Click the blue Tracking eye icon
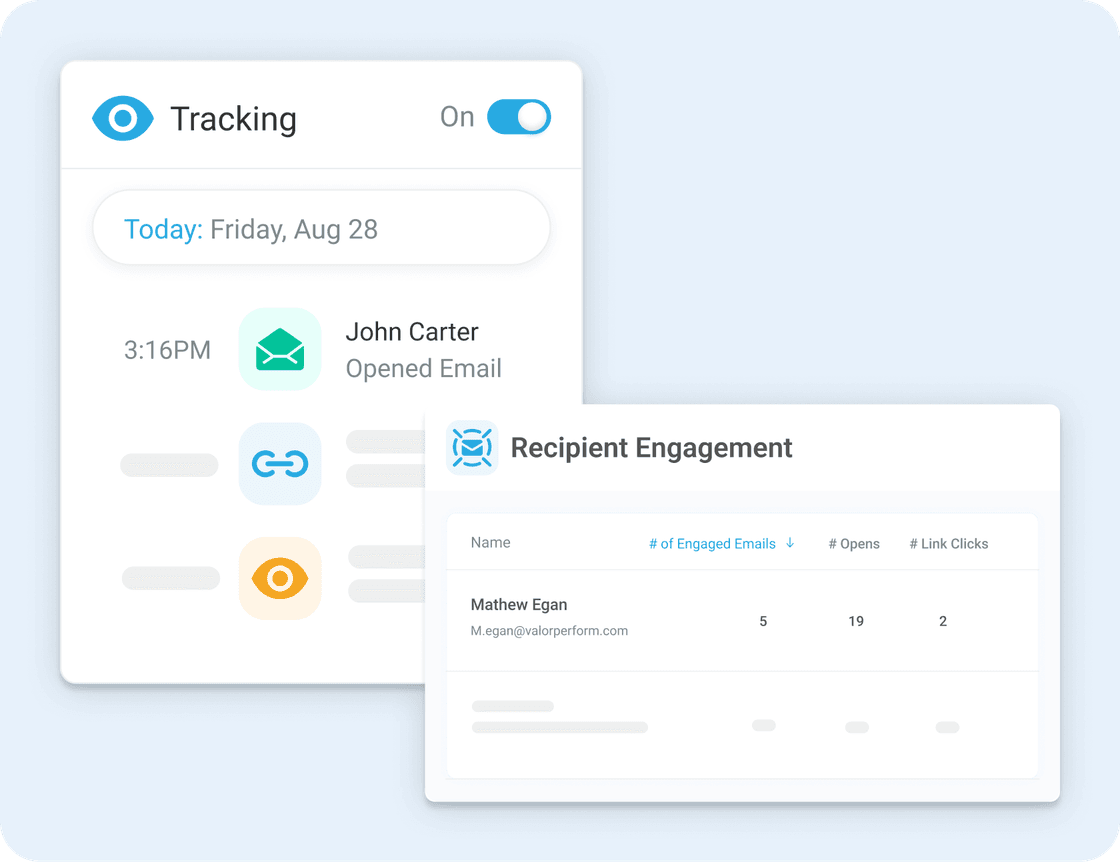This screenshot has width=1120, height=862. [x=123, y=119]
